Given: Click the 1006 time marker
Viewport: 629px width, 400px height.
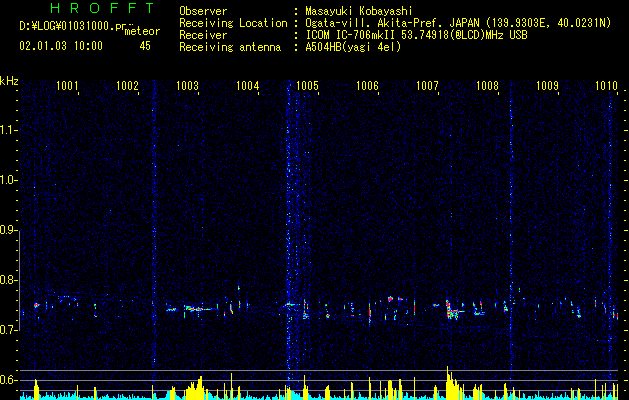Looking at the screenshot, I should click(x=367, y=86).
